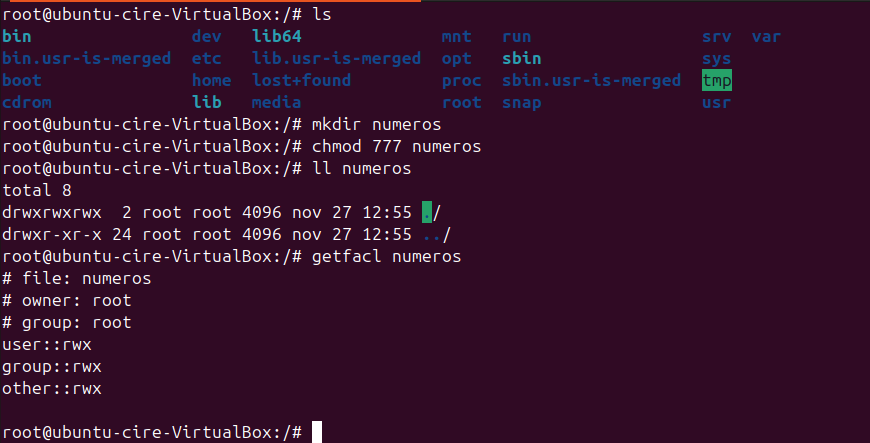Select the drwxr-xr-x permission string
This screenshot has width=870, height=443.
coord(52,234)
